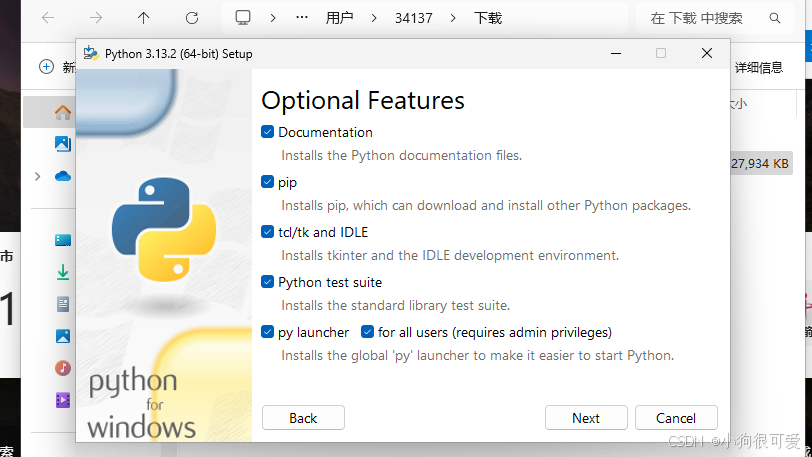Screen dimensions: 812x457
Task: Click File Explorer back arrow
Action: pyautogui.click(x=48, y=18)
